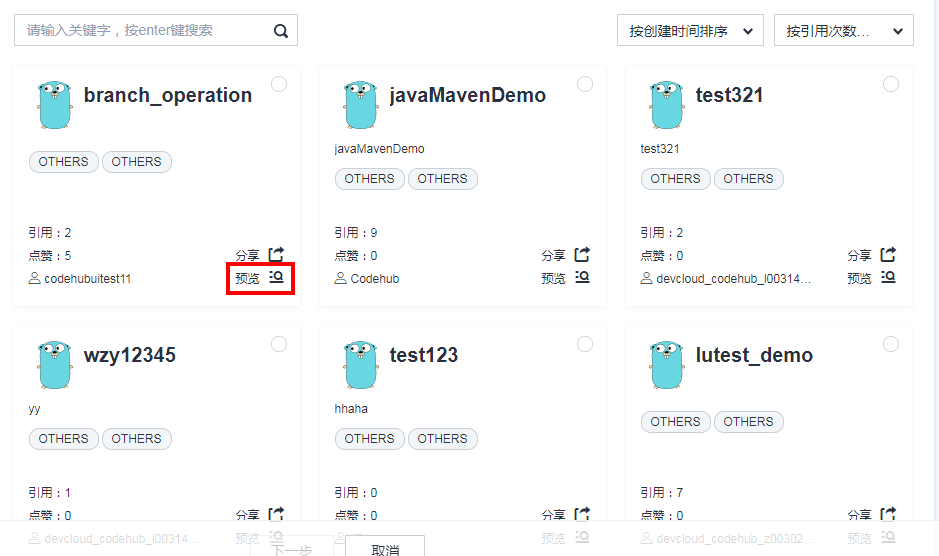Choose the lutest_demo radio button
939x556 pixels.
click(x=891, y=344)
